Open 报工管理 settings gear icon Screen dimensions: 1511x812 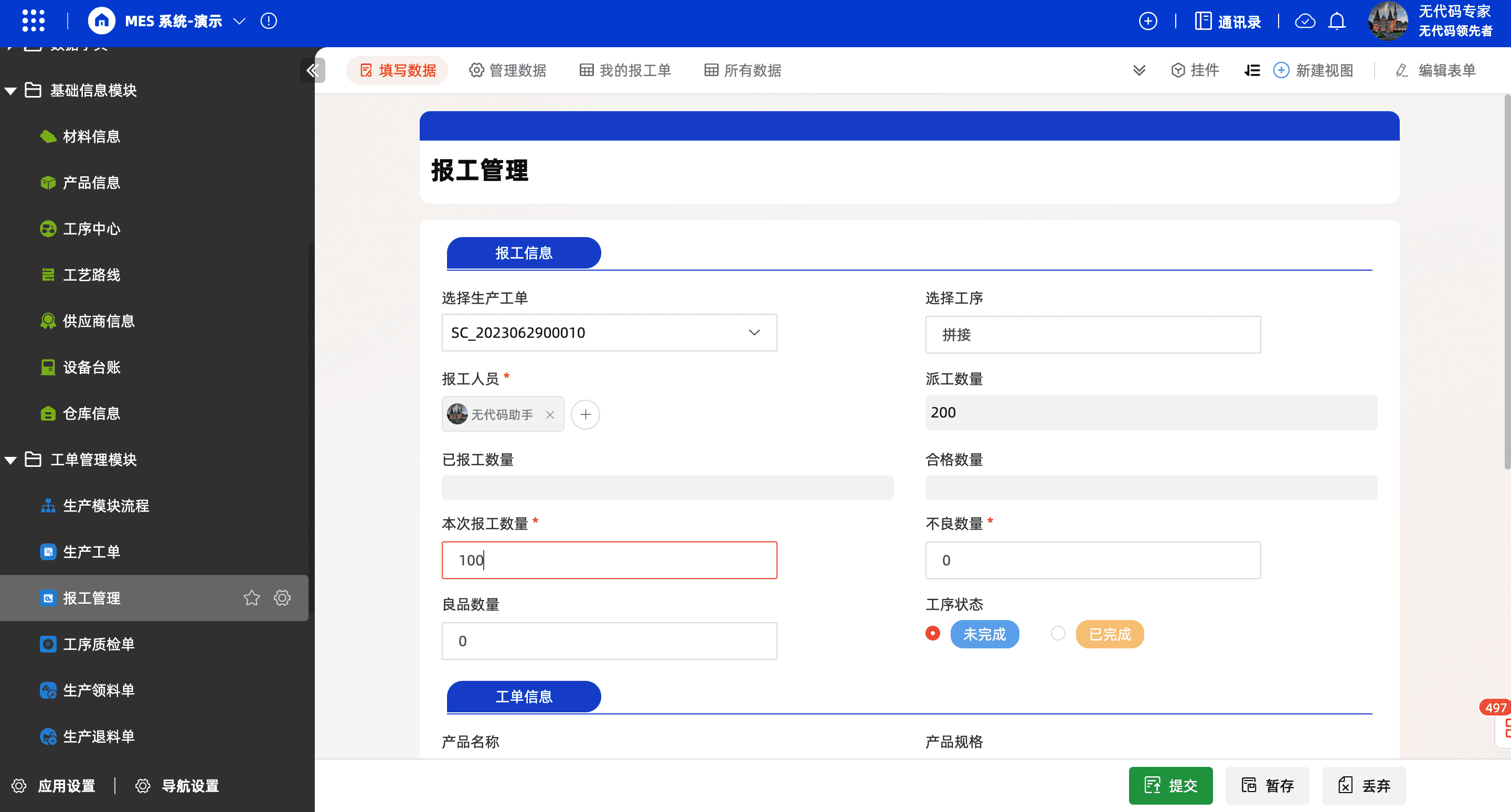click(x=282, y=598)
